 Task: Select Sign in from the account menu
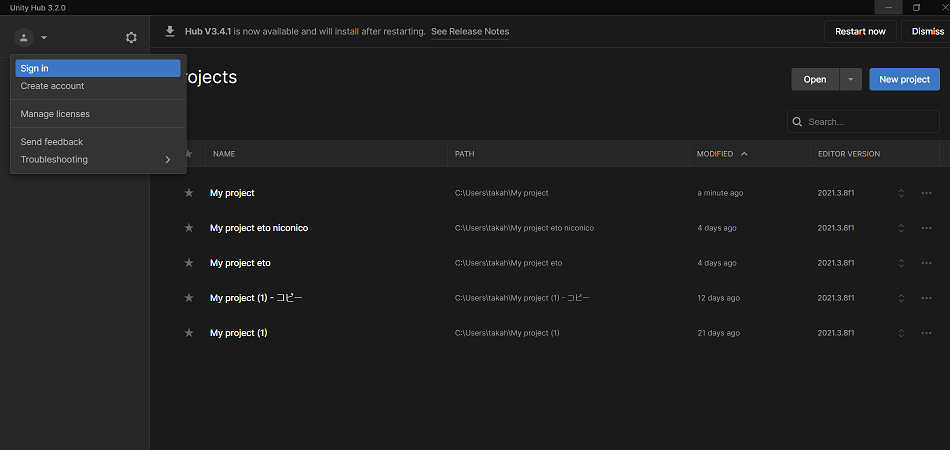[x=97, y=68]
